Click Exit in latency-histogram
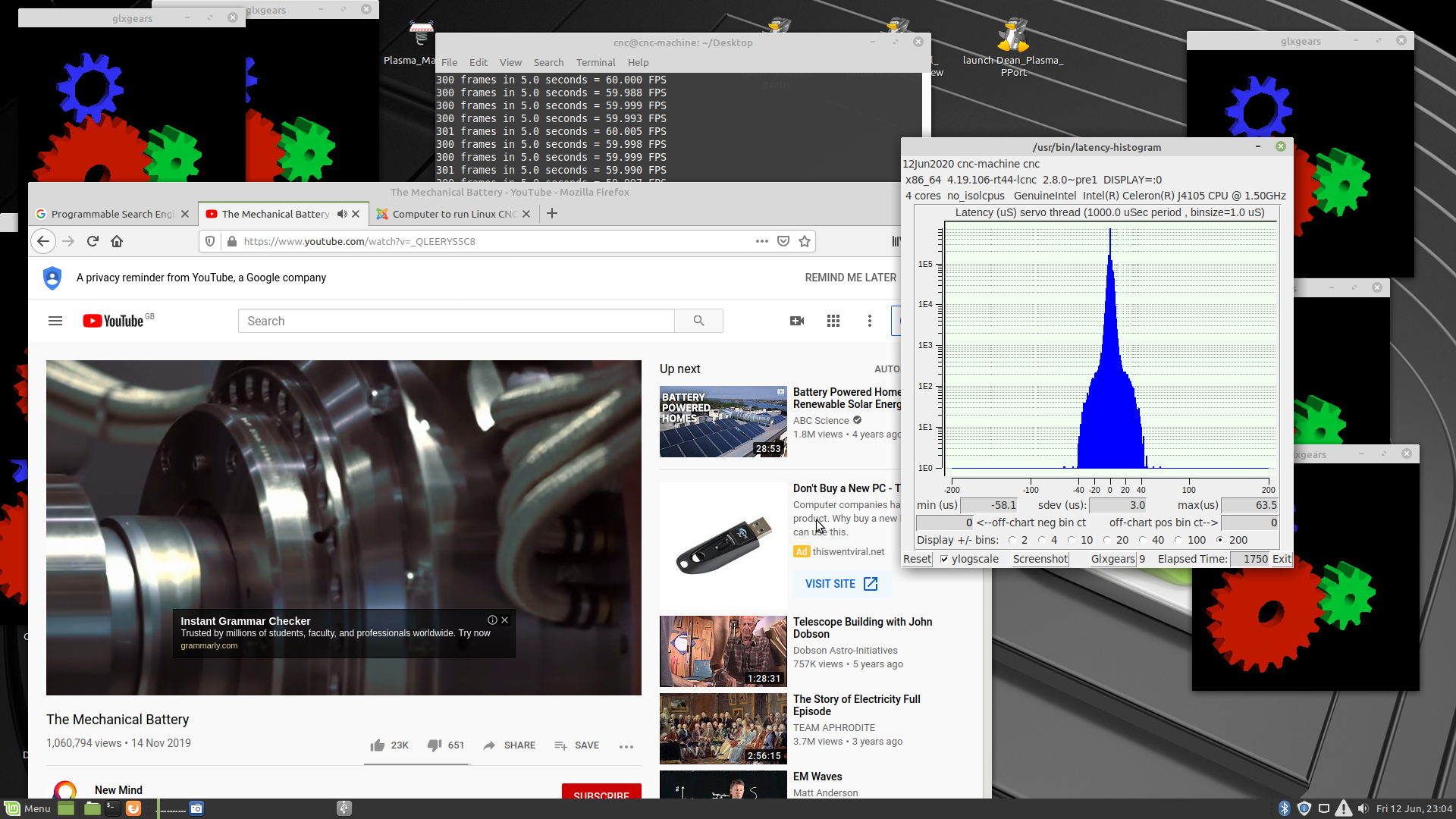The height and width of the screenshot is (819, 1456). pyautogui.click(x=1282, y=559)
